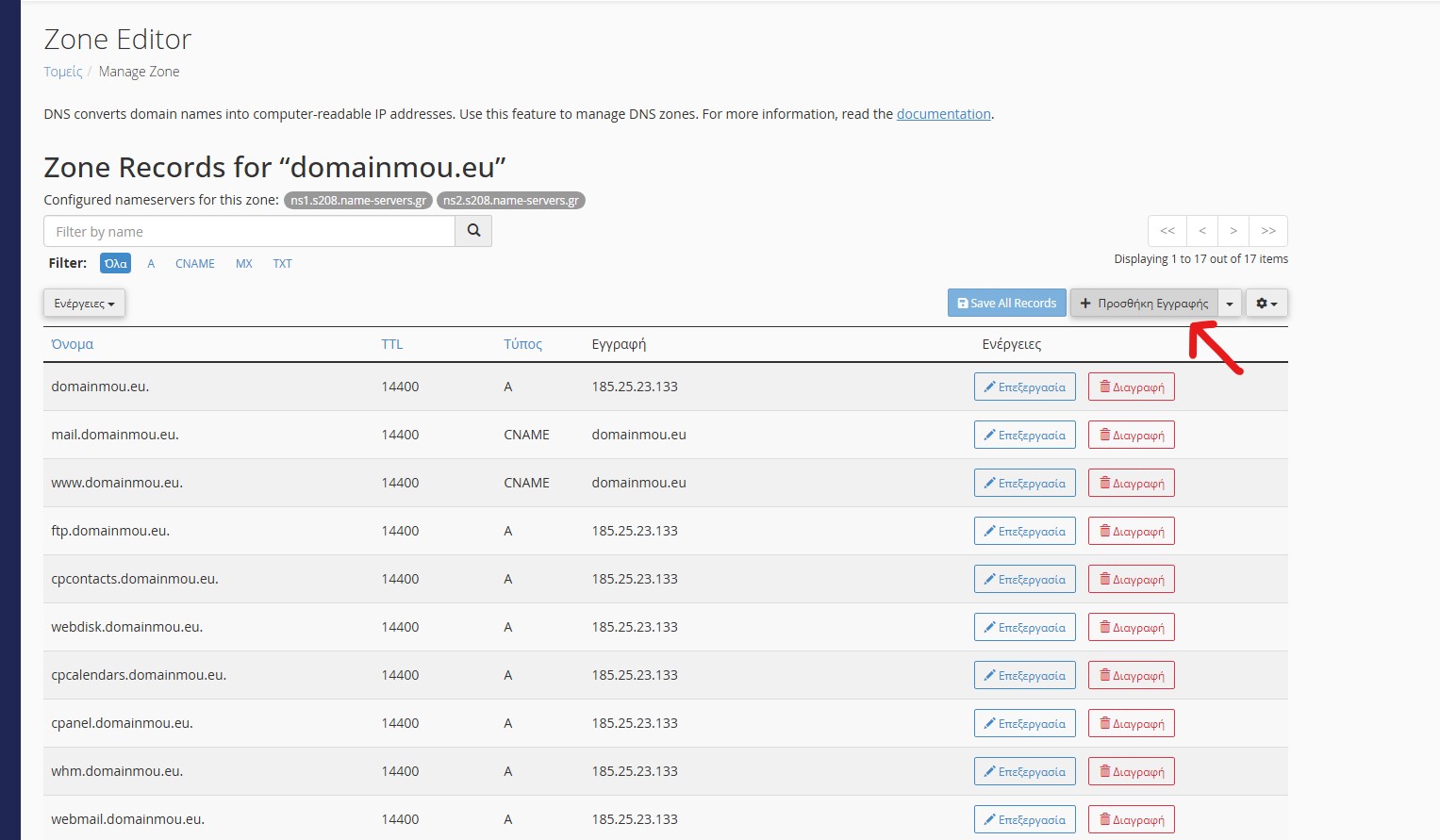Click Προσθήκη Εγγραφής to add record
The width and height of the screenshot is (1440, 840).
[1144, 304]
